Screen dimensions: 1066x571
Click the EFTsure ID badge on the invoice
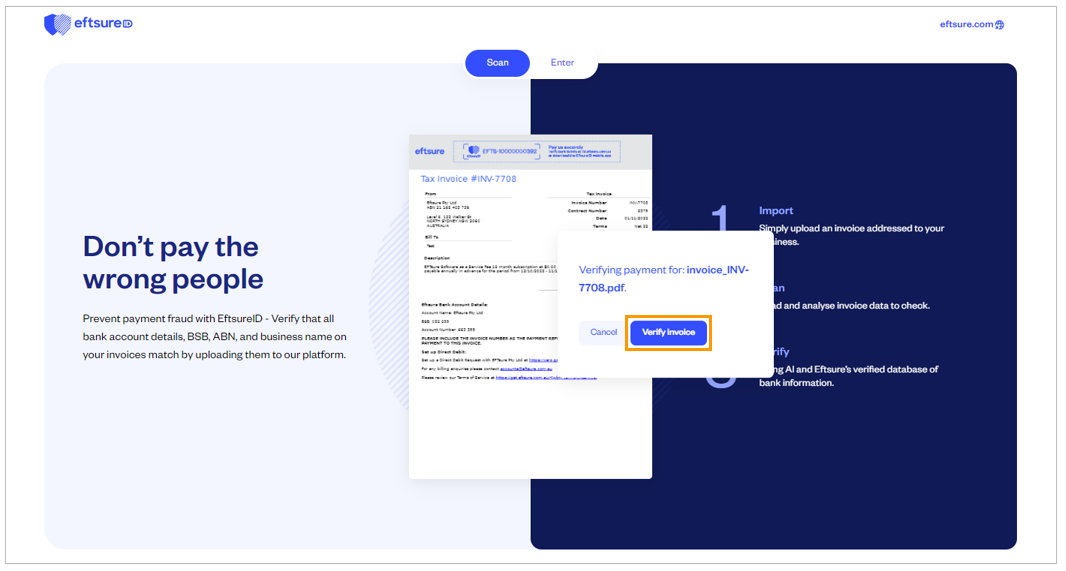[502, 151]
